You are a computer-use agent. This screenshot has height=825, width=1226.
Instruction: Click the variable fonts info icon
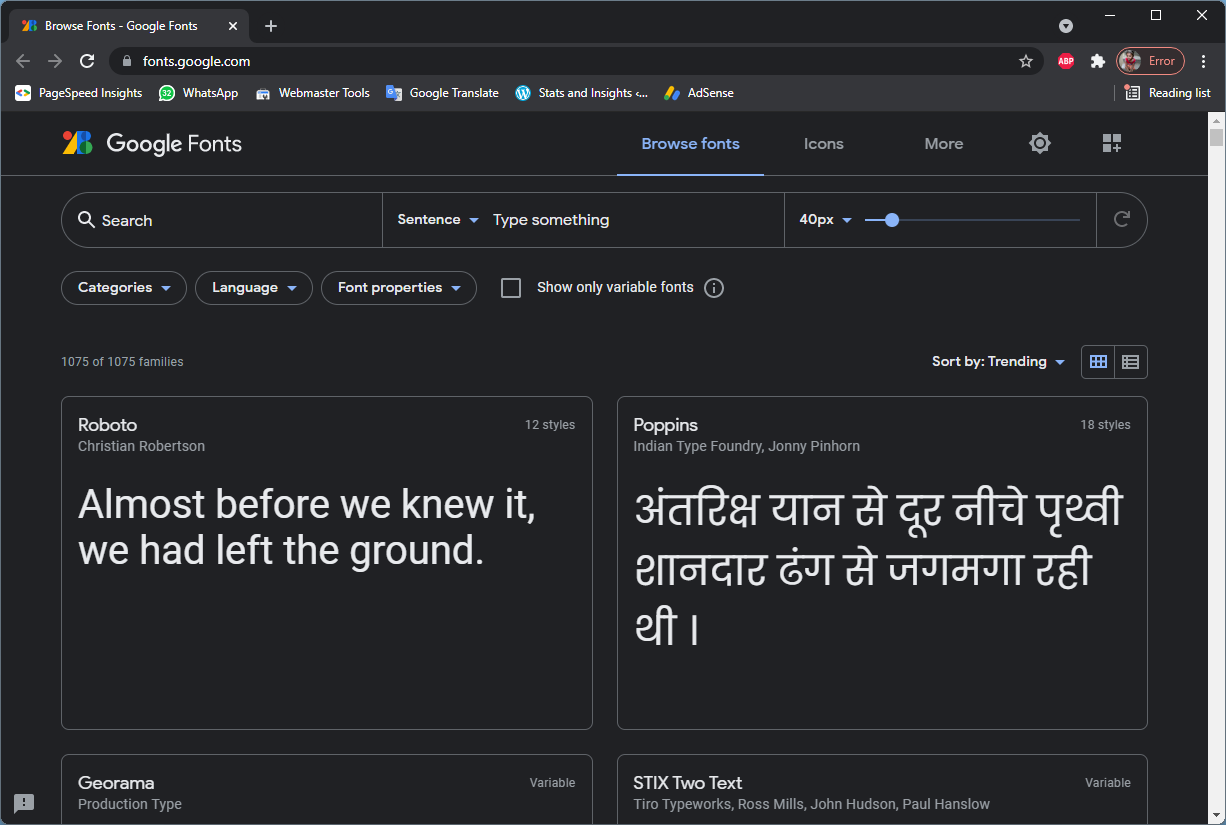pos(714,288)
